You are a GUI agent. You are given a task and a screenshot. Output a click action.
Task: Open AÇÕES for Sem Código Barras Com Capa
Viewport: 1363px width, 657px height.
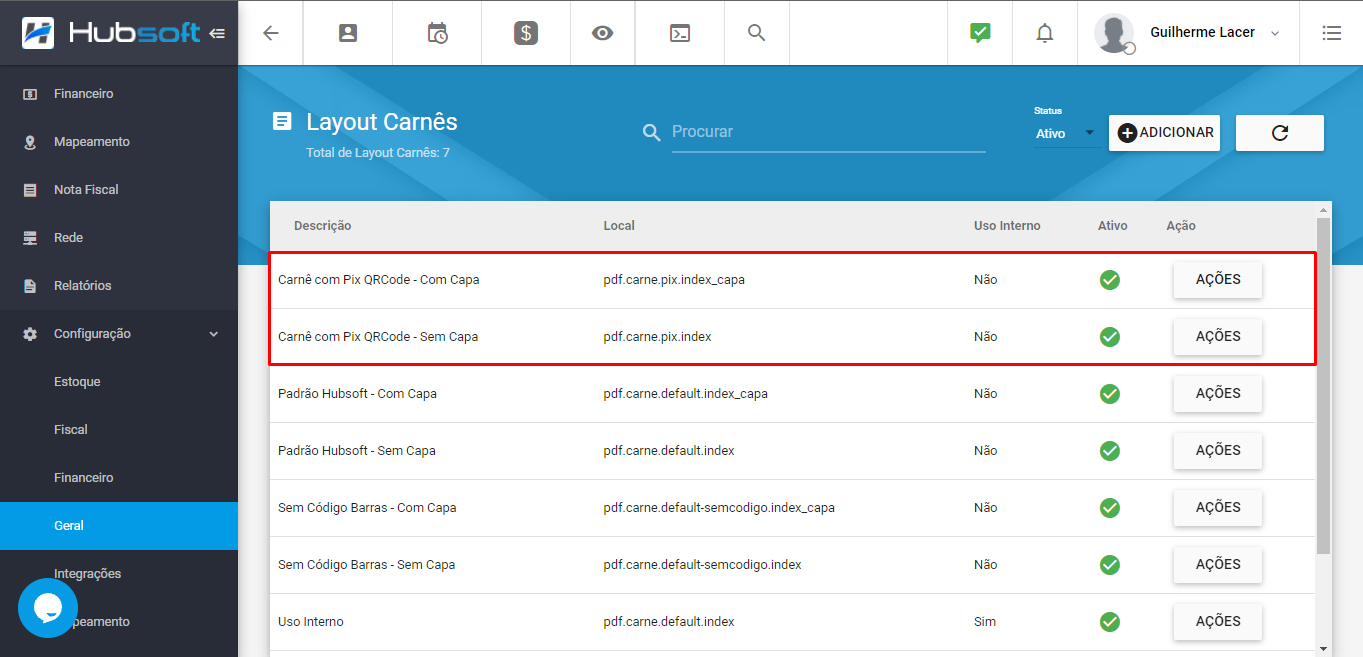1218,508
